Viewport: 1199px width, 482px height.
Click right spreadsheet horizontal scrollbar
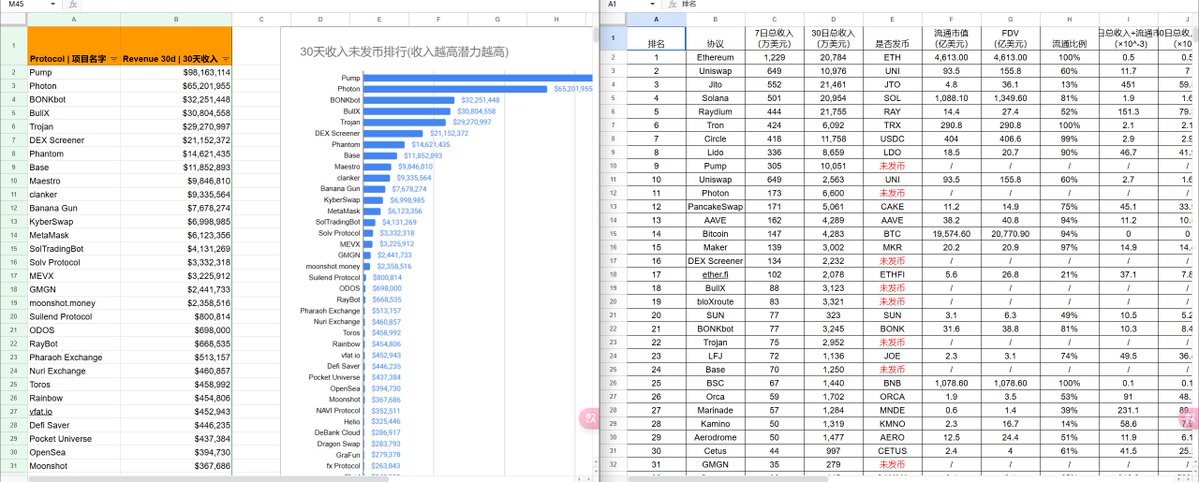tap(728, 479)
